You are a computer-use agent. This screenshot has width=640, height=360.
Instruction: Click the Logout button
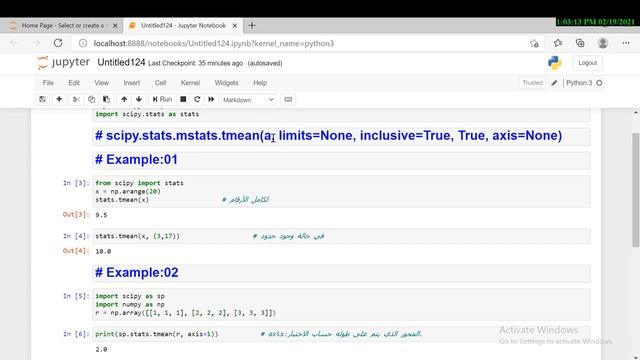tap(587, 63)
